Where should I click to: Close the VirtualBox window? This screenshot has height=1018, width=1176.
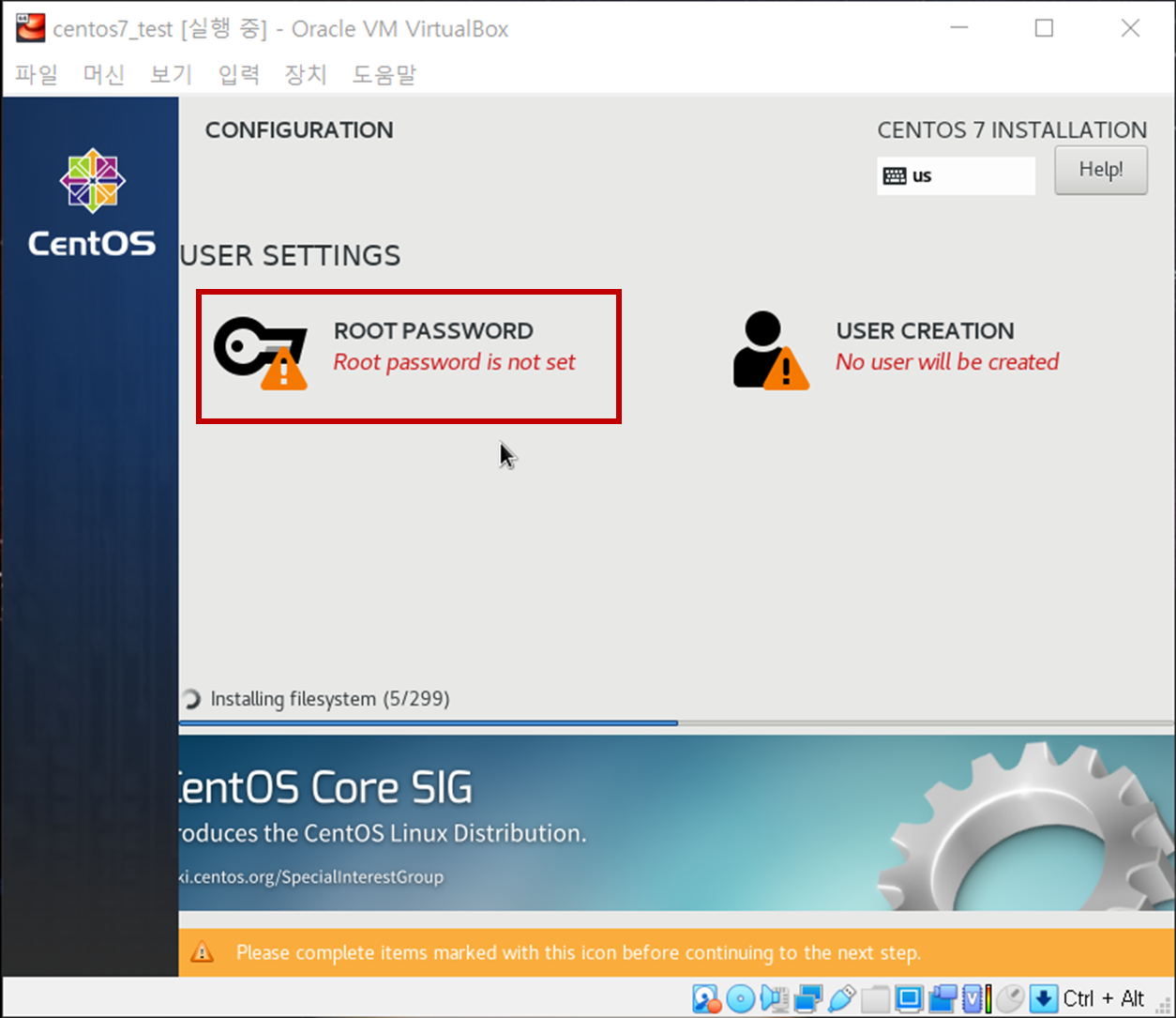(x=1130, y=28)
